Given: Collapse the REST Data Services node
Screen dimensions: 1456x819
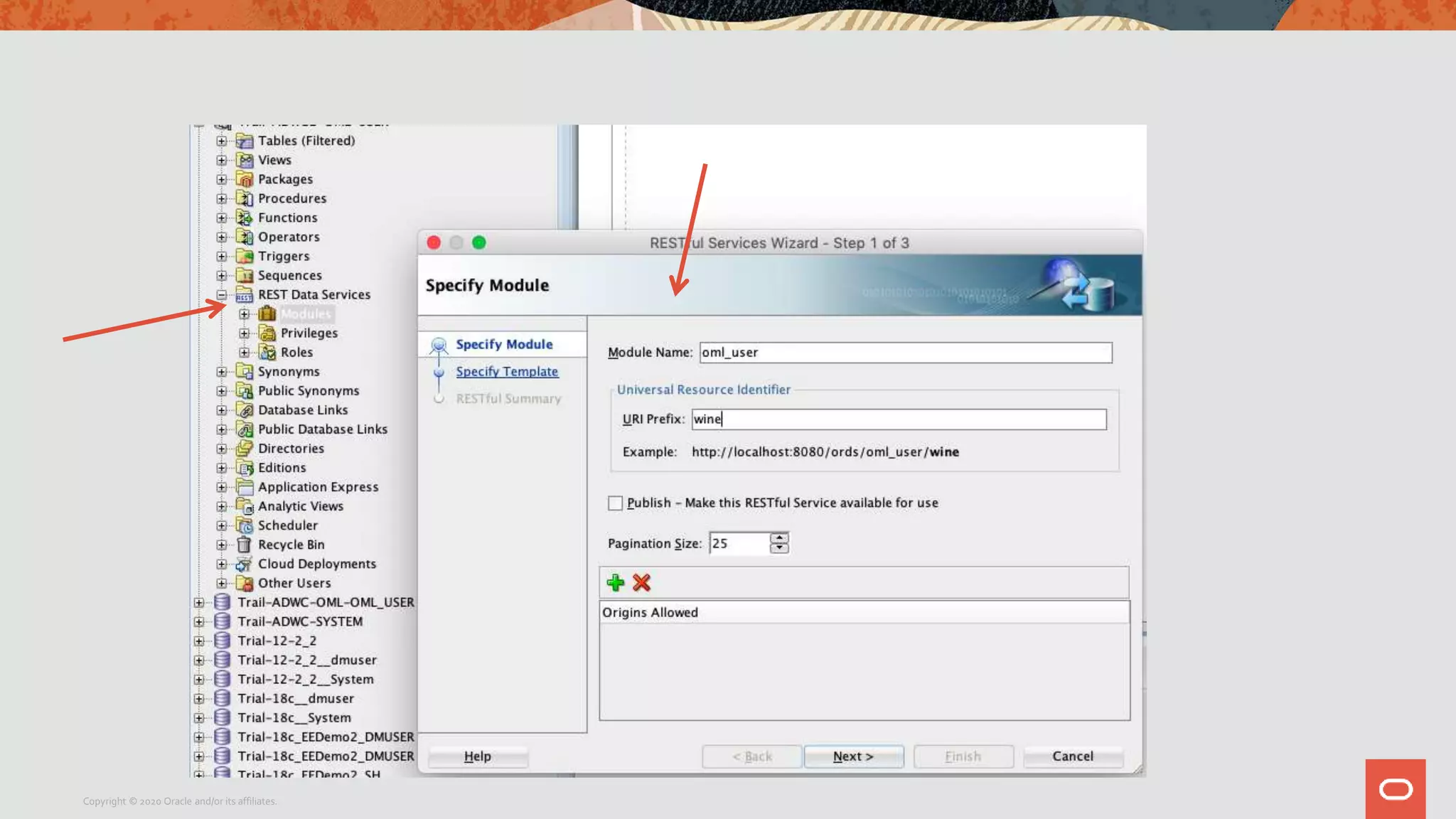Looking at the screenshot, I should coord(222,294).
